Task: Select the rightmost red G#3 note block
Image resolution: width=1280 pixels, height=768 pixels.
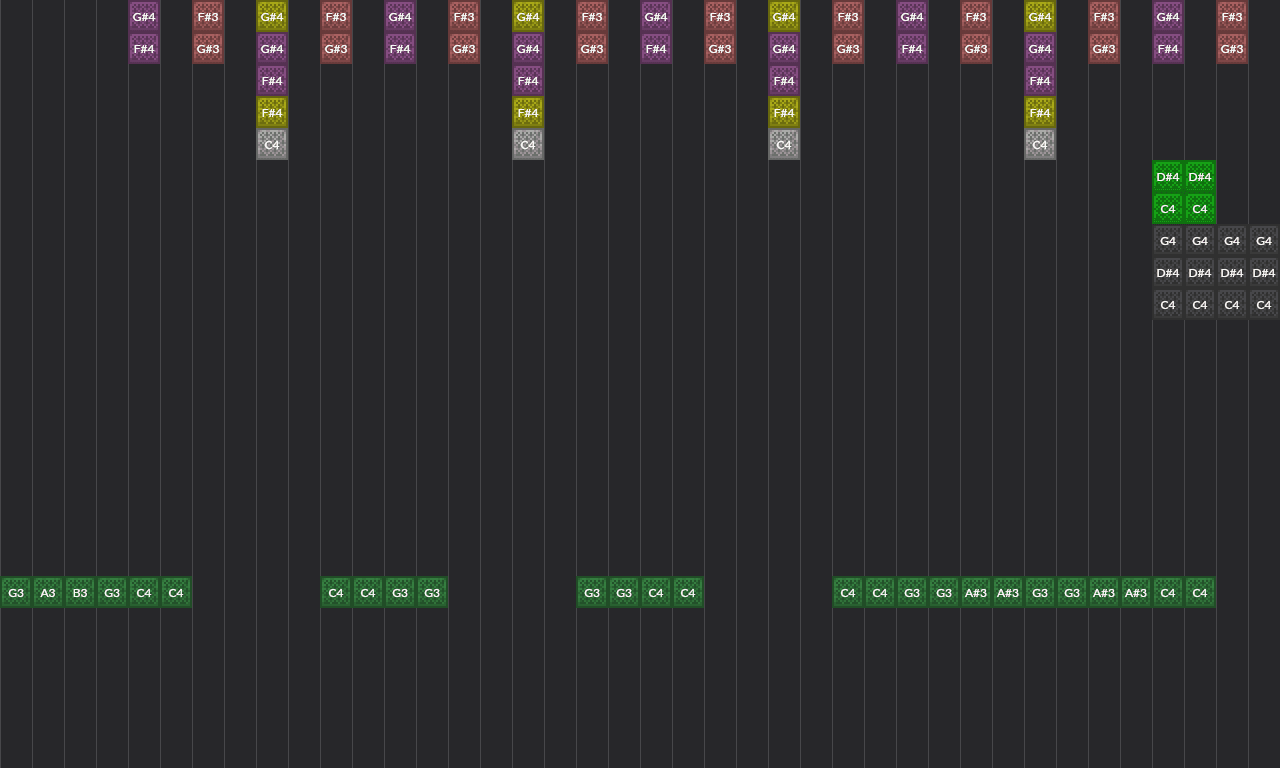Action: 1232,49
